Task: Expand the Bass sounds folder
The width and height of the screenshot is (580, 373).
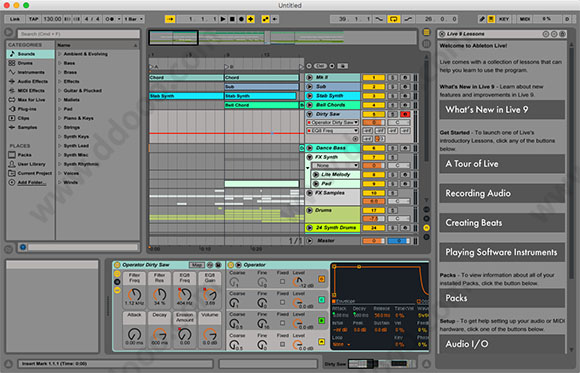Action: [x=60, y=63]
